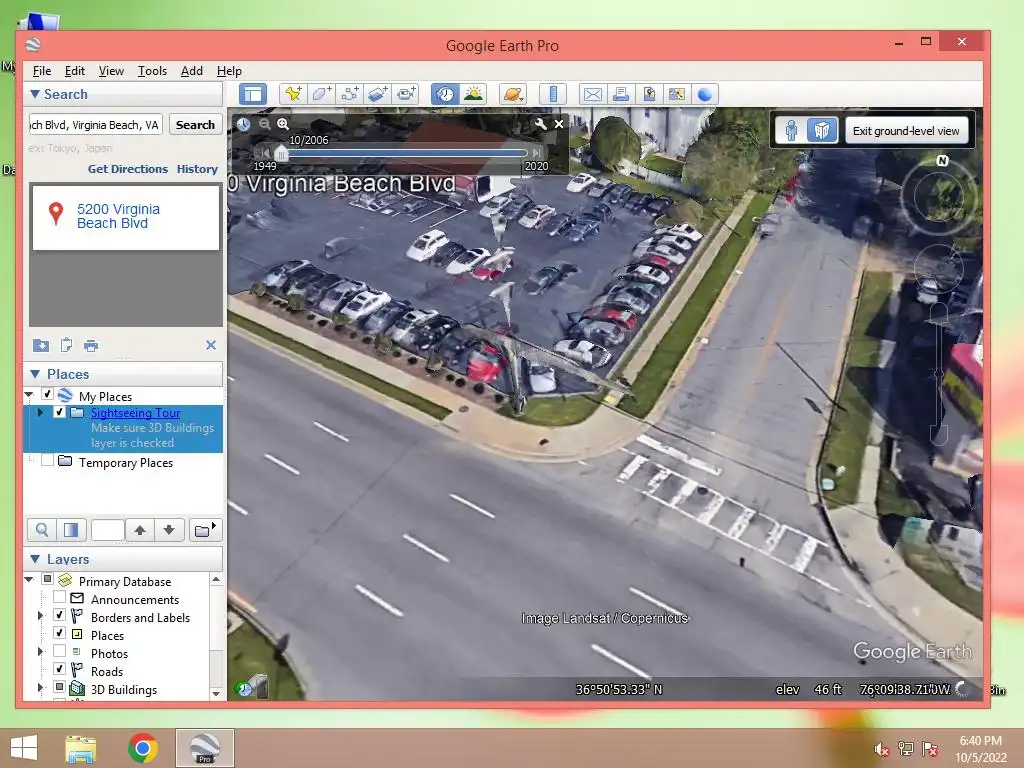1024x768 pixels.
Task: Move selected place up arrow
Action: pyautogui.click(x=140, y=530)
